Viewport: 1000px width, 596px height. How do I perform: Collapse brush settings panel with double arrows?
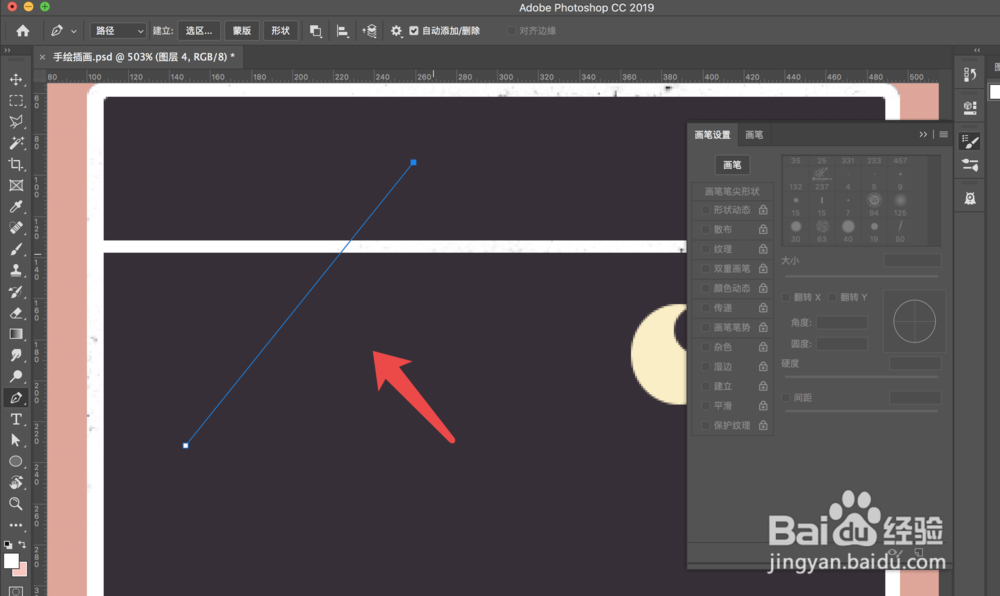coord(923,134)
